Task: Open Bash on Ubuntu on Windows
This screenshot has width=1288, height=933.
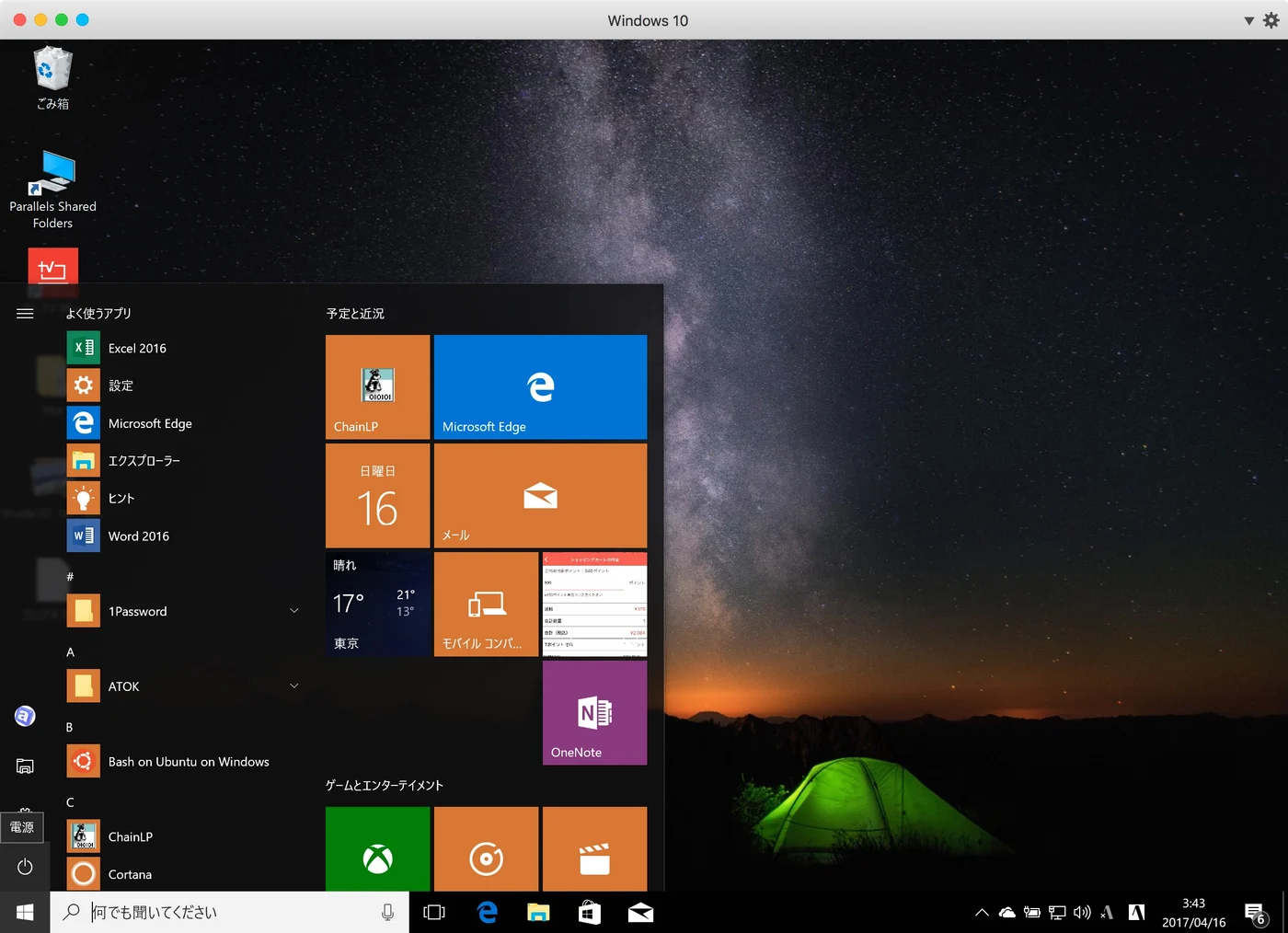Action: [184, 762]
